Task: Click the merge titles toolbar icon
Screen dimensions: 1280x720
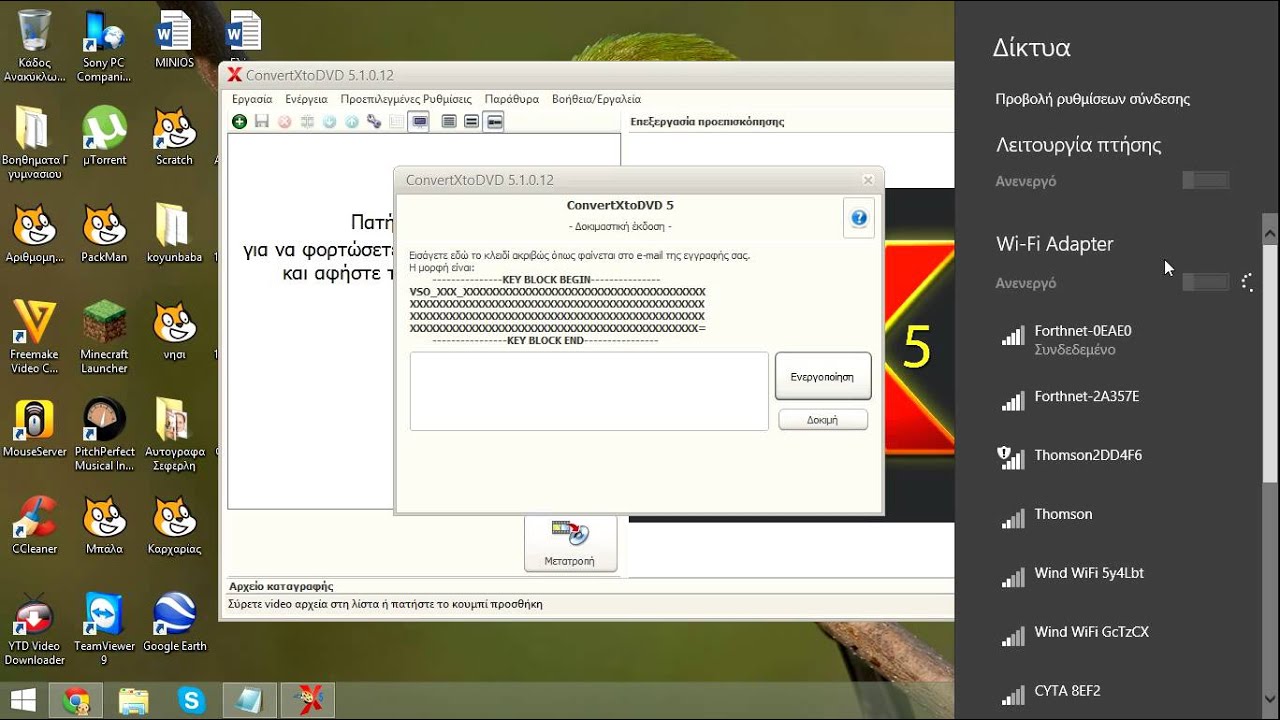Action: point(307,122)
